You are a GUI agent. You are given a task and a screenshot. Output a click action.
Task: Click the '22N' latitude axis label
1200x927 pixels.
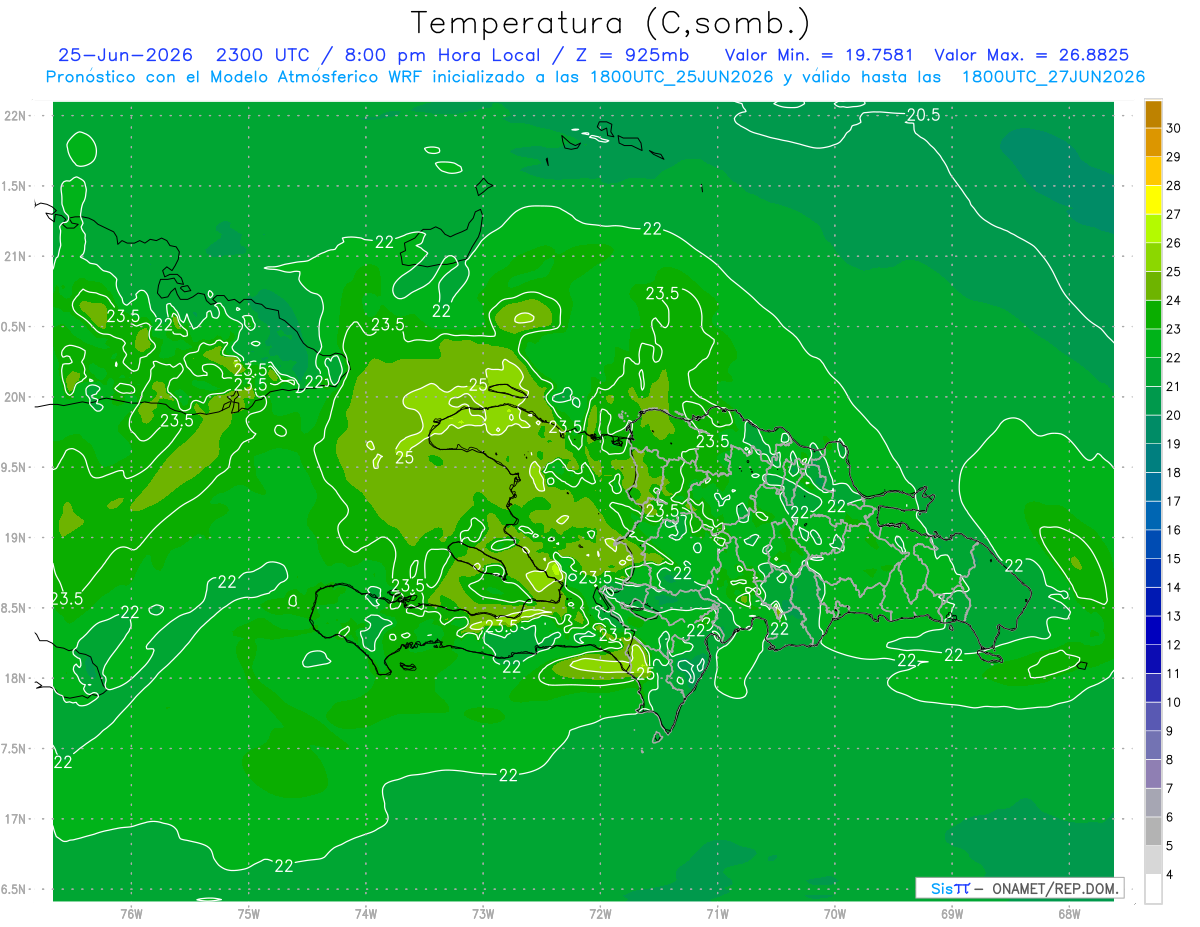tap(16, 116)
